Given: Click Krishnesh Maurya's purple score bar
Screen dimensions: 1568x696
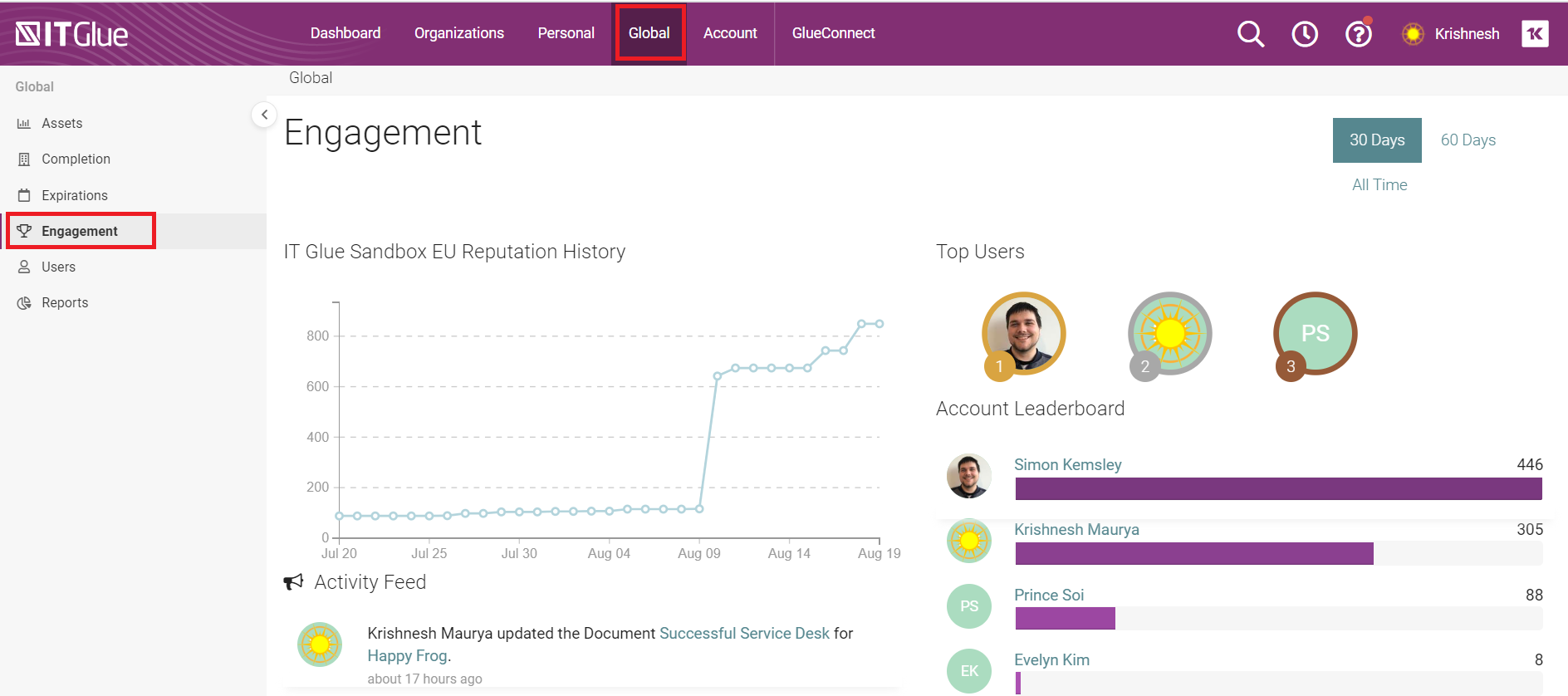Looking at the screenshot, I should point(1194,554).
